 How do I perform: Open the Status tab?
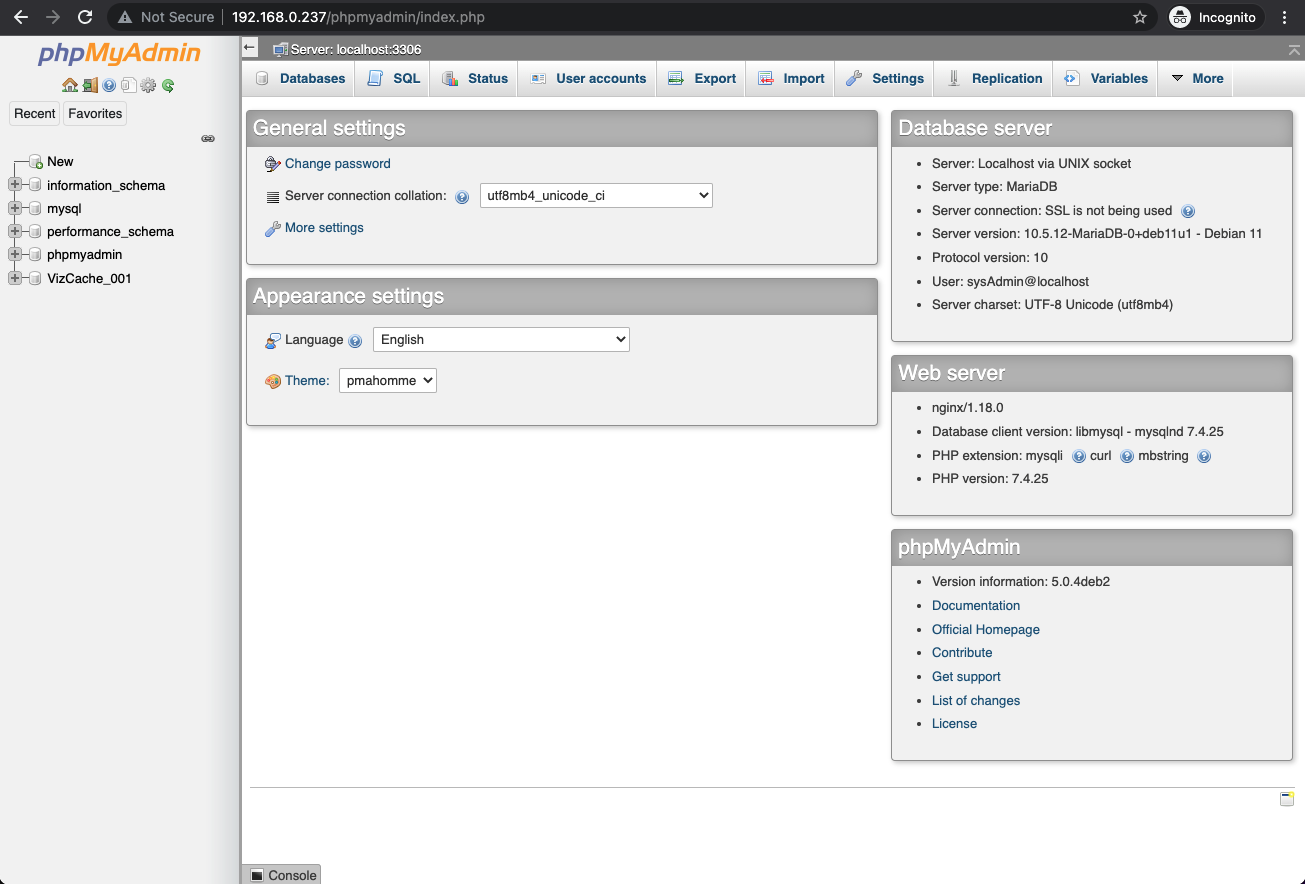click(475, 79)
